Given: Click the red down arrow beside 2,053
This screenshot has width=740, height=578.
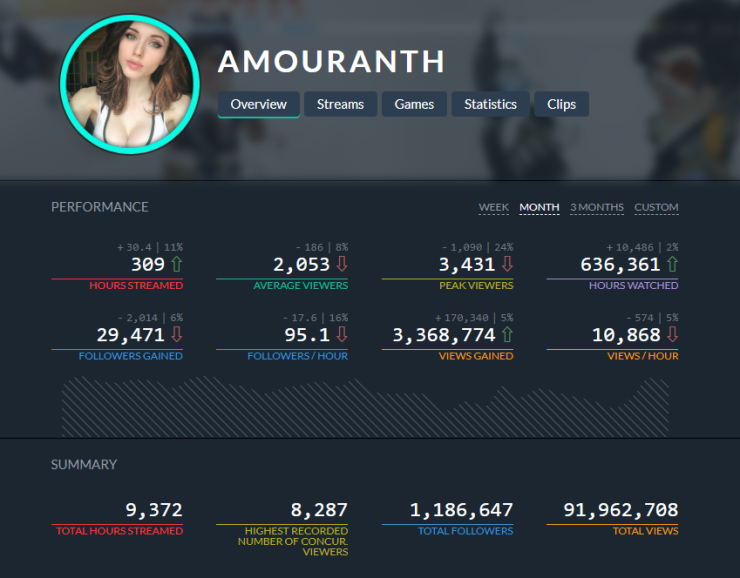Looking at the screenshot, I should click(x=342, y=264).
